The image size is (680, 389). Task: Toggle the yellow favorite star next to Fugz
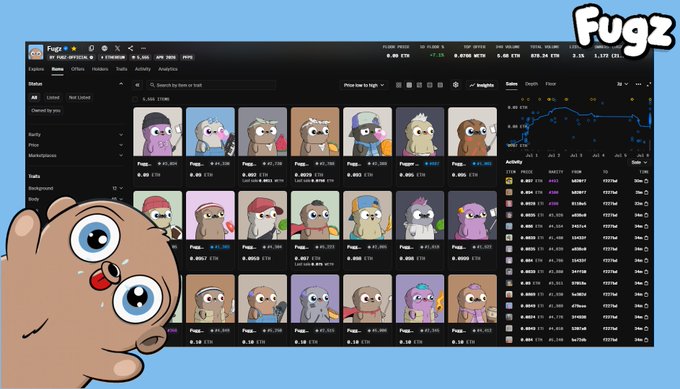(x=74, y=49)
